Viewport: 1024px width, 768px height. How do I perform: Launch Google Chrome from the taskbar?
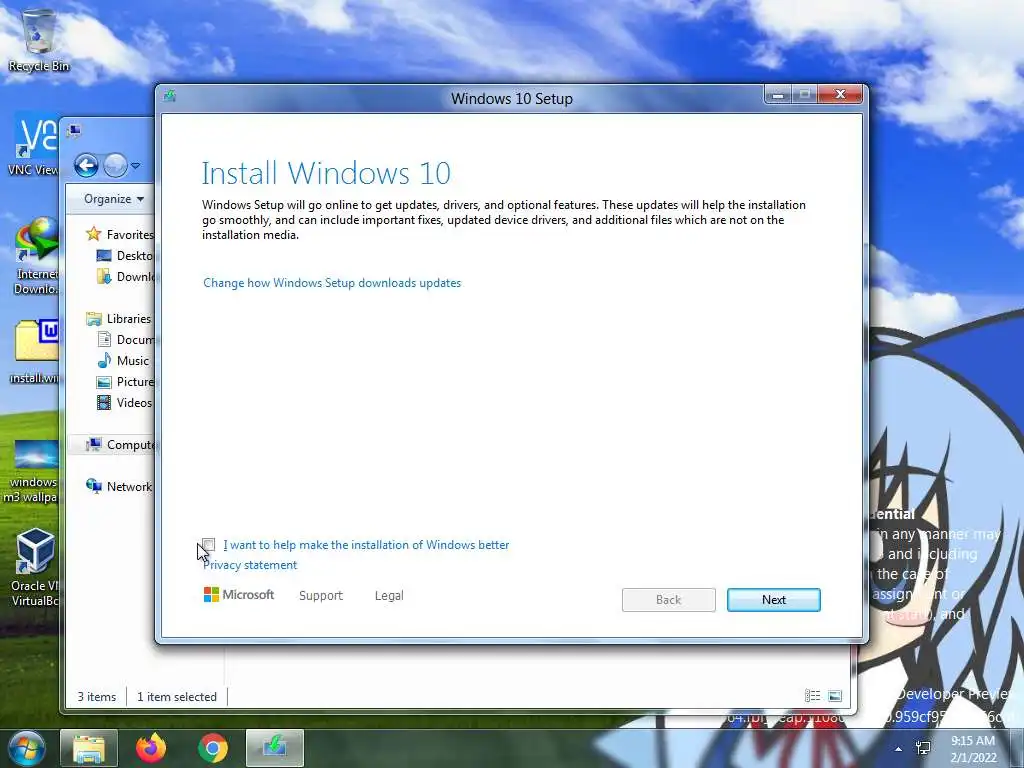pos(213,748)
